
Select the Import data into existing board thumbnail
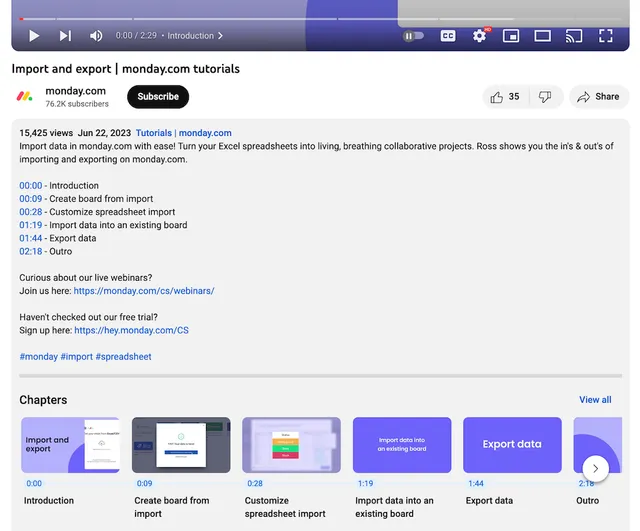(x=402, y=445)
